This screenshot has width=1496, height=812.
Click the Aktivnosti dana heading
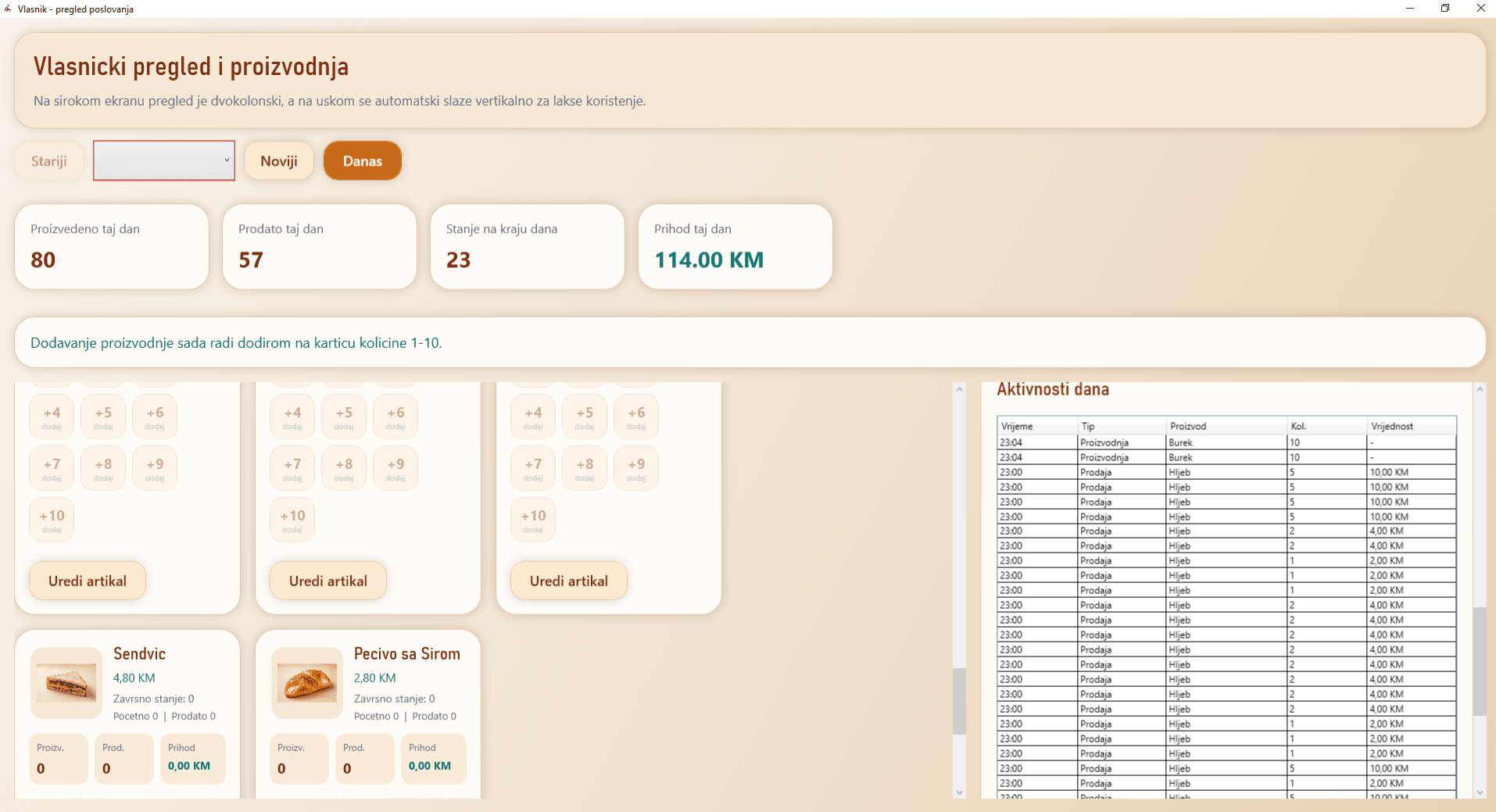(x=1053, y=389)
